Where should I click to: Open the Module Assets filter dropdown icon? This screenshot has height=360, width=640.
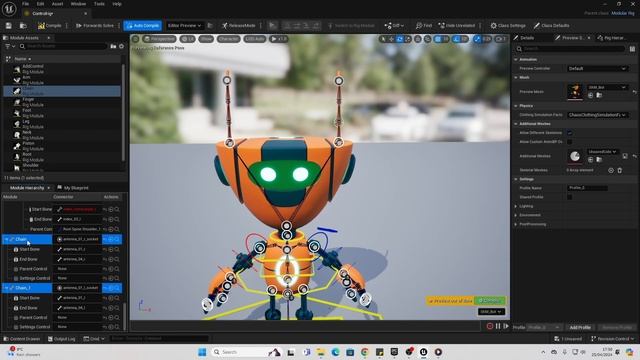click(10, 47)
